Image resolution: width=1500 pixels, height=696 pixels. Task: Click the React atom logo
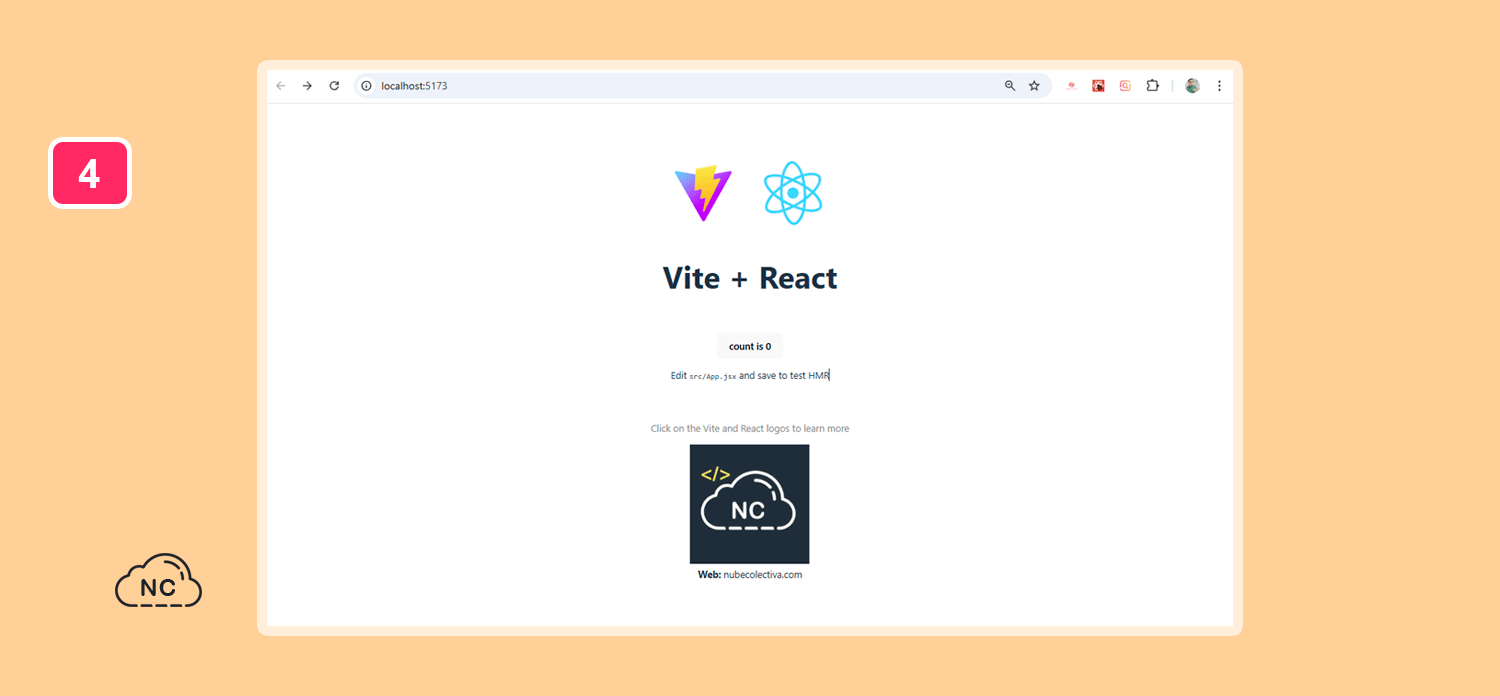(793, 193)
